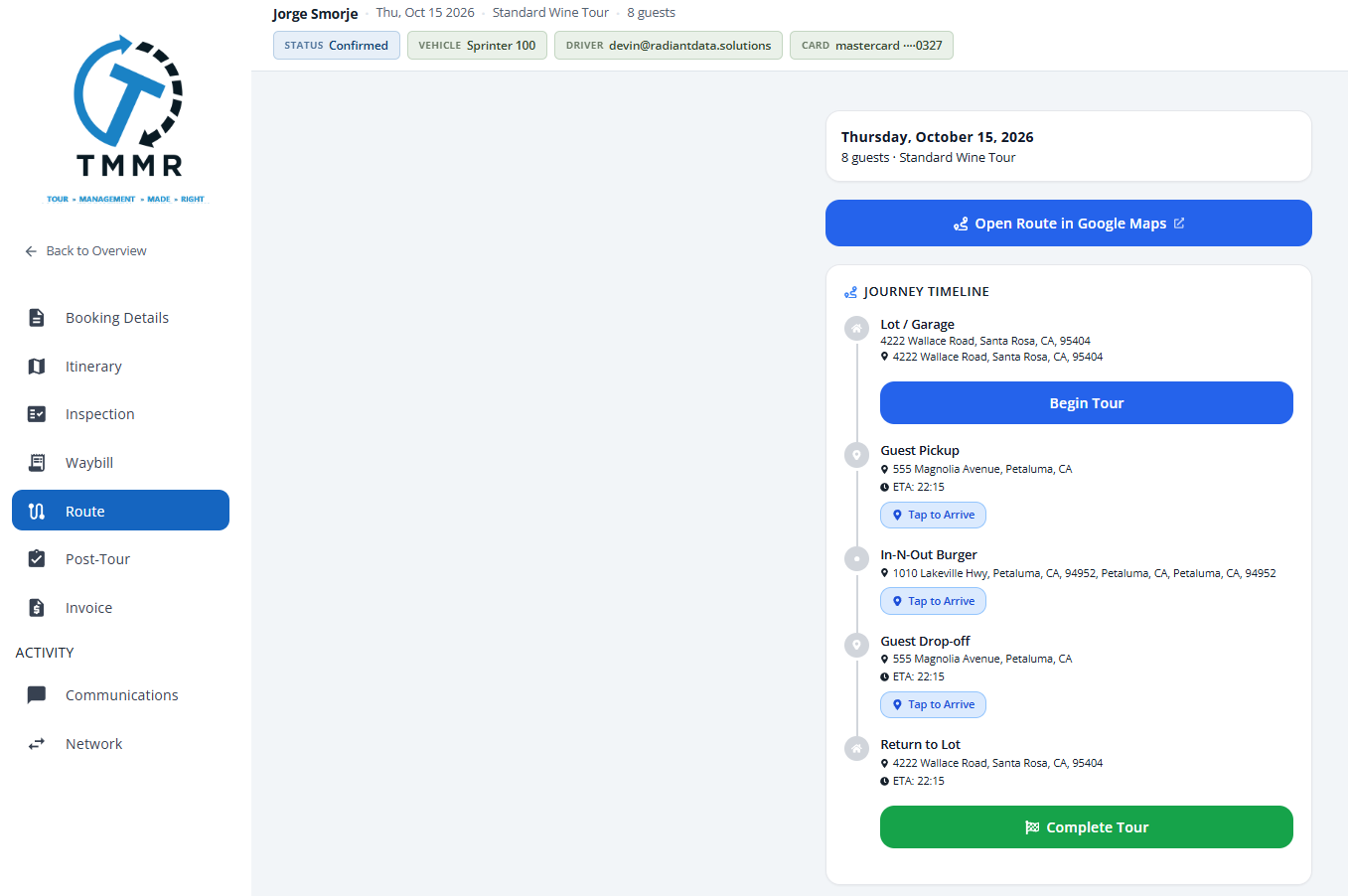Open the Invoice section
Viewport: 1348px width, 896px height.
click(x=120, y=608)
